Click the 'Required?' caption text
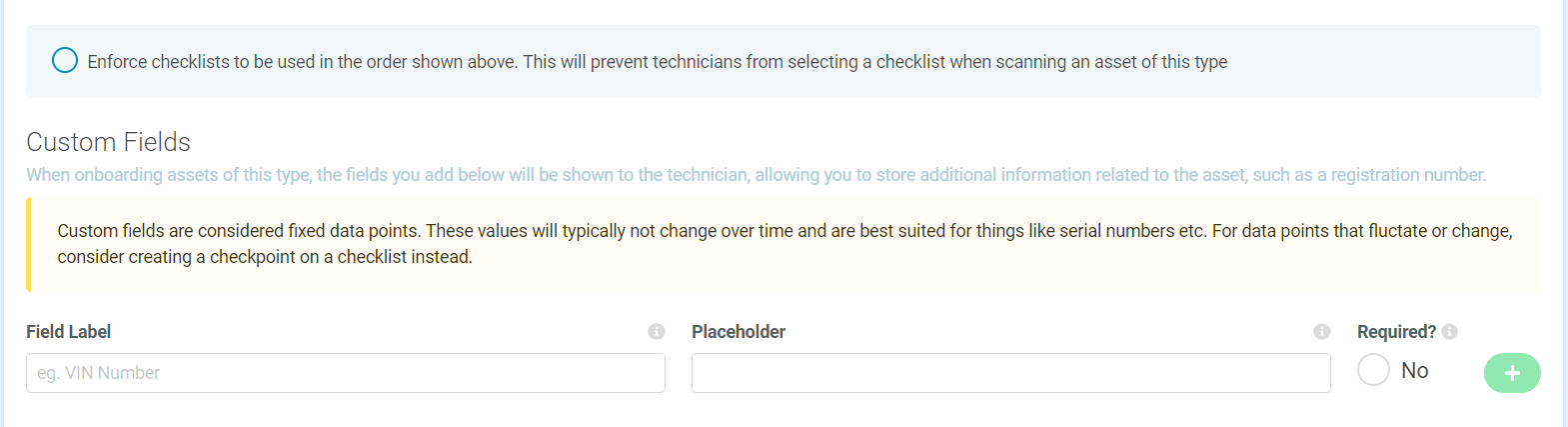 click(x=1395, y=332)
